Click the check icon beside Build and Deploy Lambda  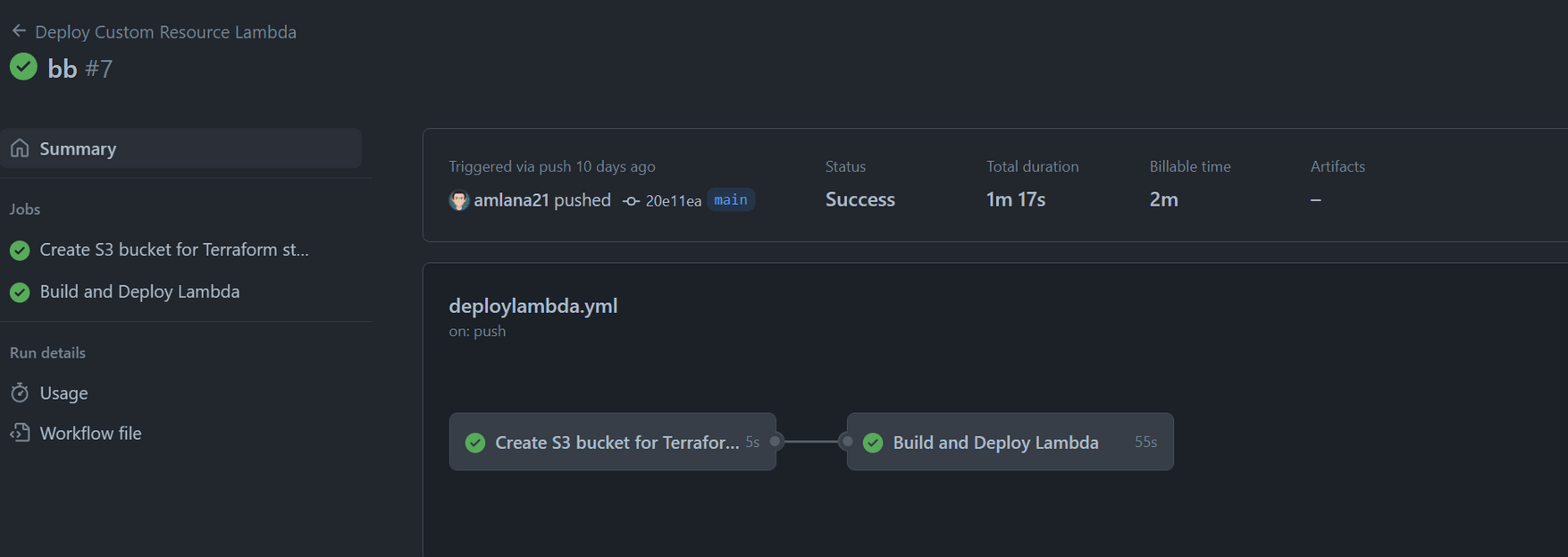click(20, 291)
